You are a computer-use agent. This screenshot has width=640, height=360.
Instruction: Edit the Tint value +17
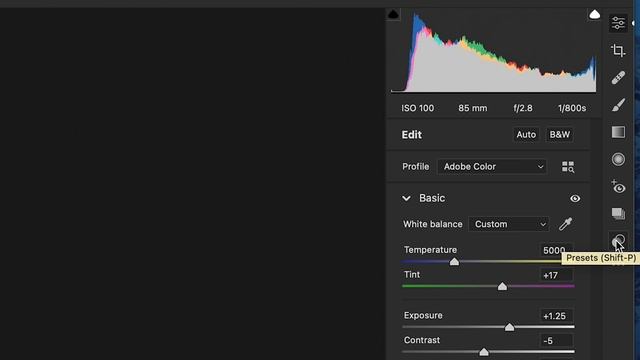click(556, 275)
